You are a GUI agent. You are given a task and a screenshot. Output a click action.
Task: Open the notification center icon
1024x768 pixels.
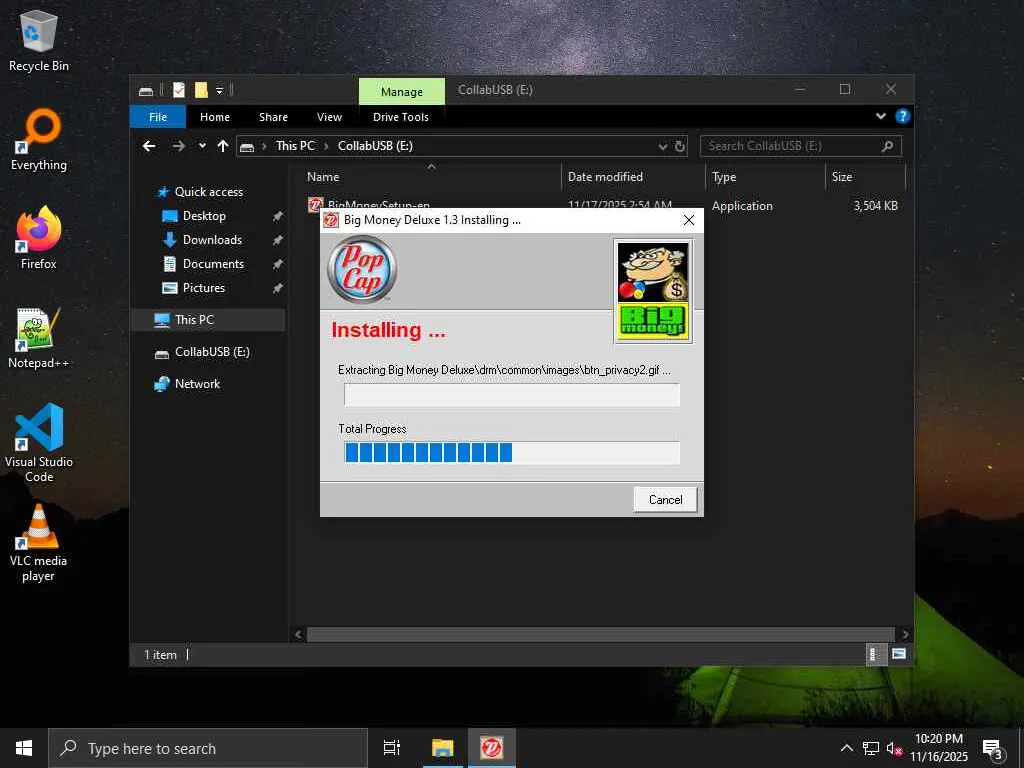click(x=993, y=749)
